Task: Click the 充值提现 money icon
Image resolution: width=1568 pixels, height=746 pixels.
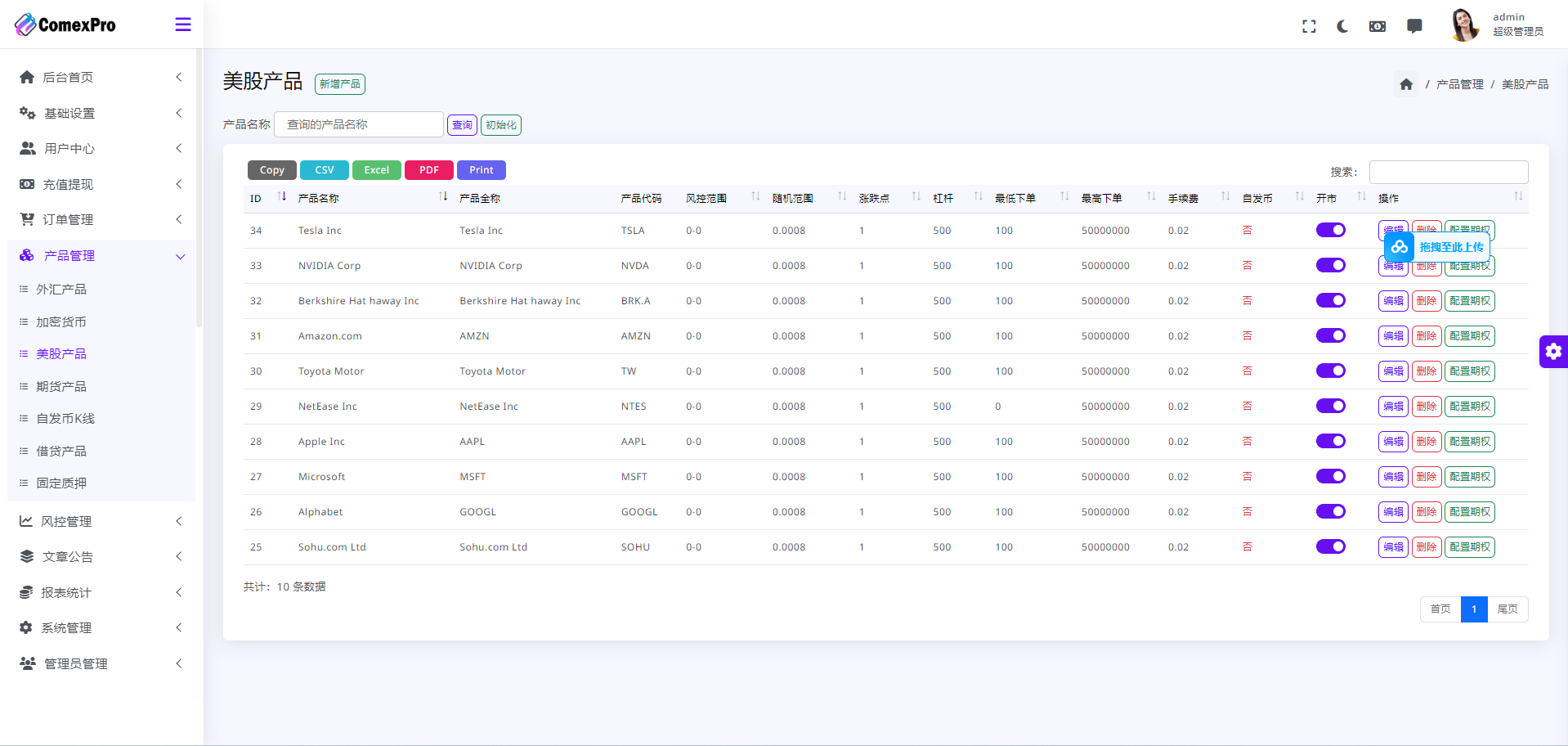Action: pos(27,184)
